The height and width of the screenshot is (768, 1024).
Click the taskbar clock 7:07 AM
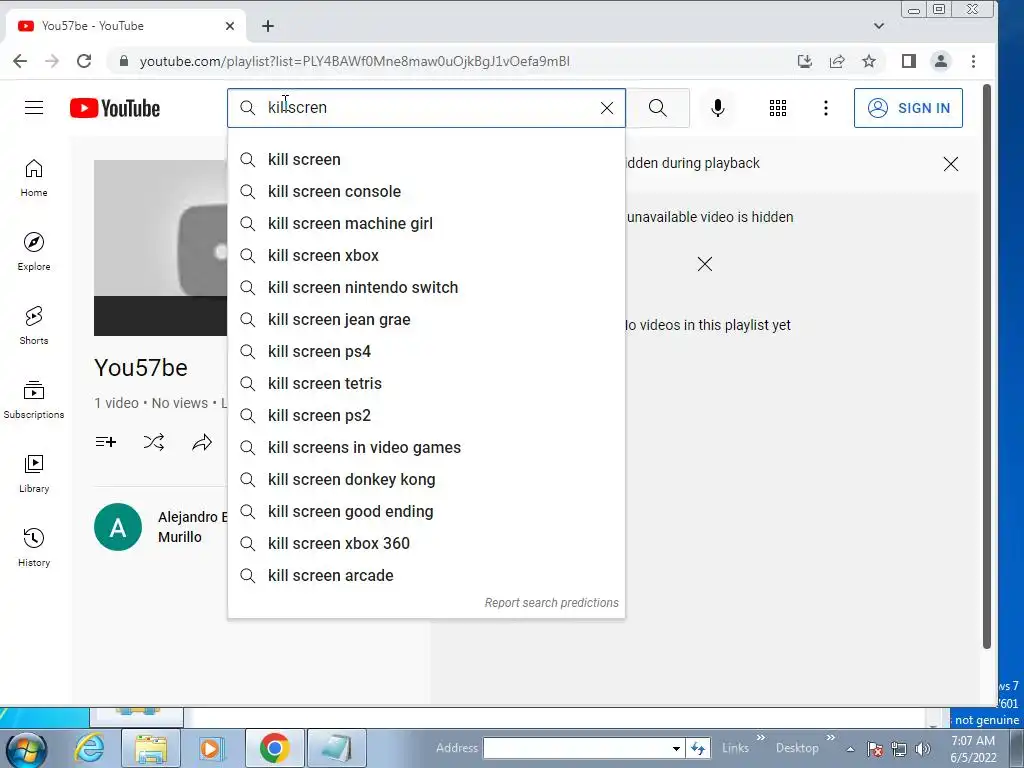973,741
